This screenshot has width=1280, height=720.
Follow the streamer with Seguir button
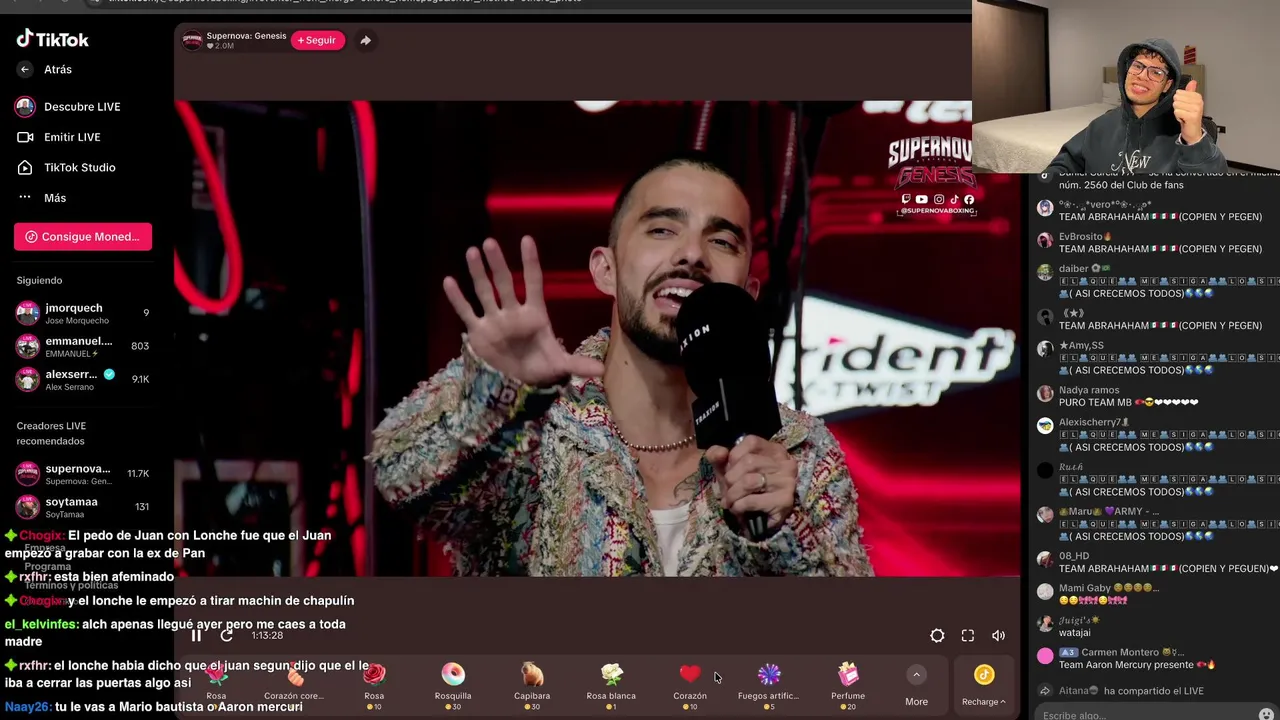coord(317,40)
